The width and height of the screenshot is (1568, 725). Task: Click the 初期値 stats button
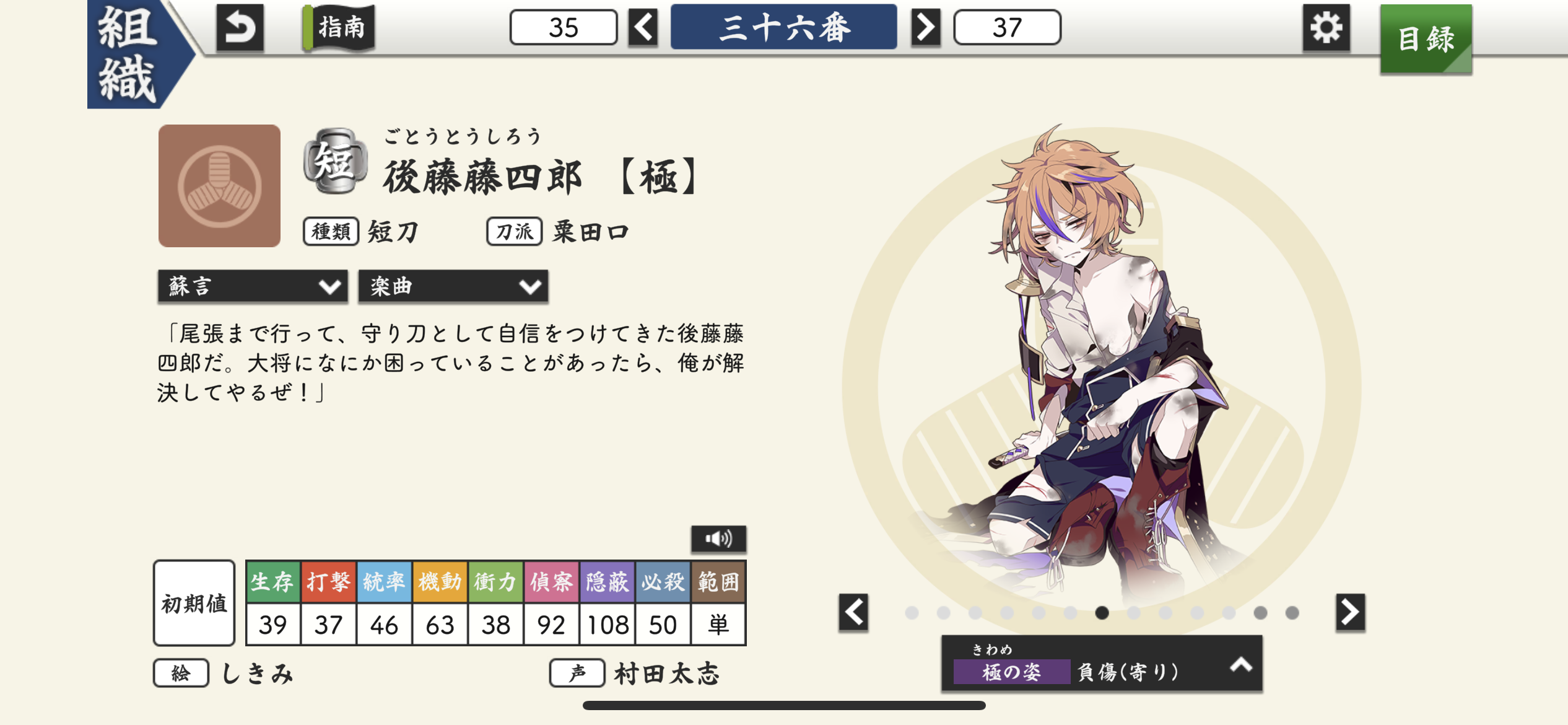click(x=194, y=603)
